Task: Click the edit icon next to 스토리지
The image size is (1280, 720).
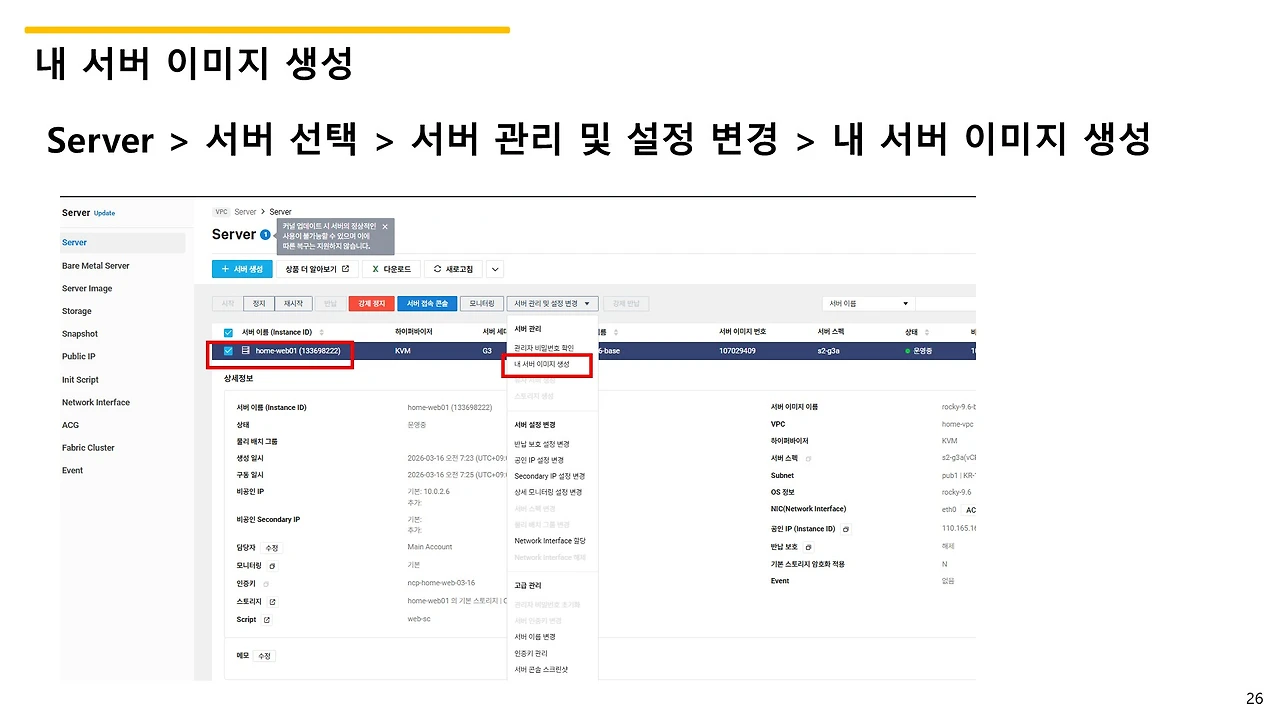Action: tap(272, 602)
